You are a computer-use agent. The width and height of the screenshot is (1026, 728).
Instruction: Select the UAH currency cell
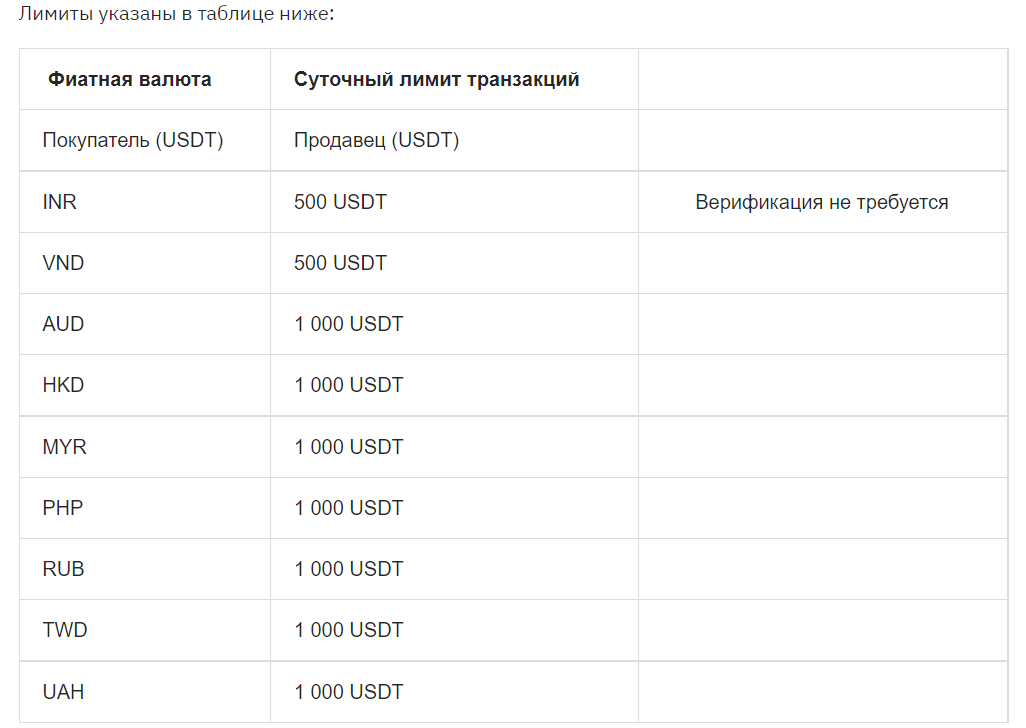coord(62,692)
